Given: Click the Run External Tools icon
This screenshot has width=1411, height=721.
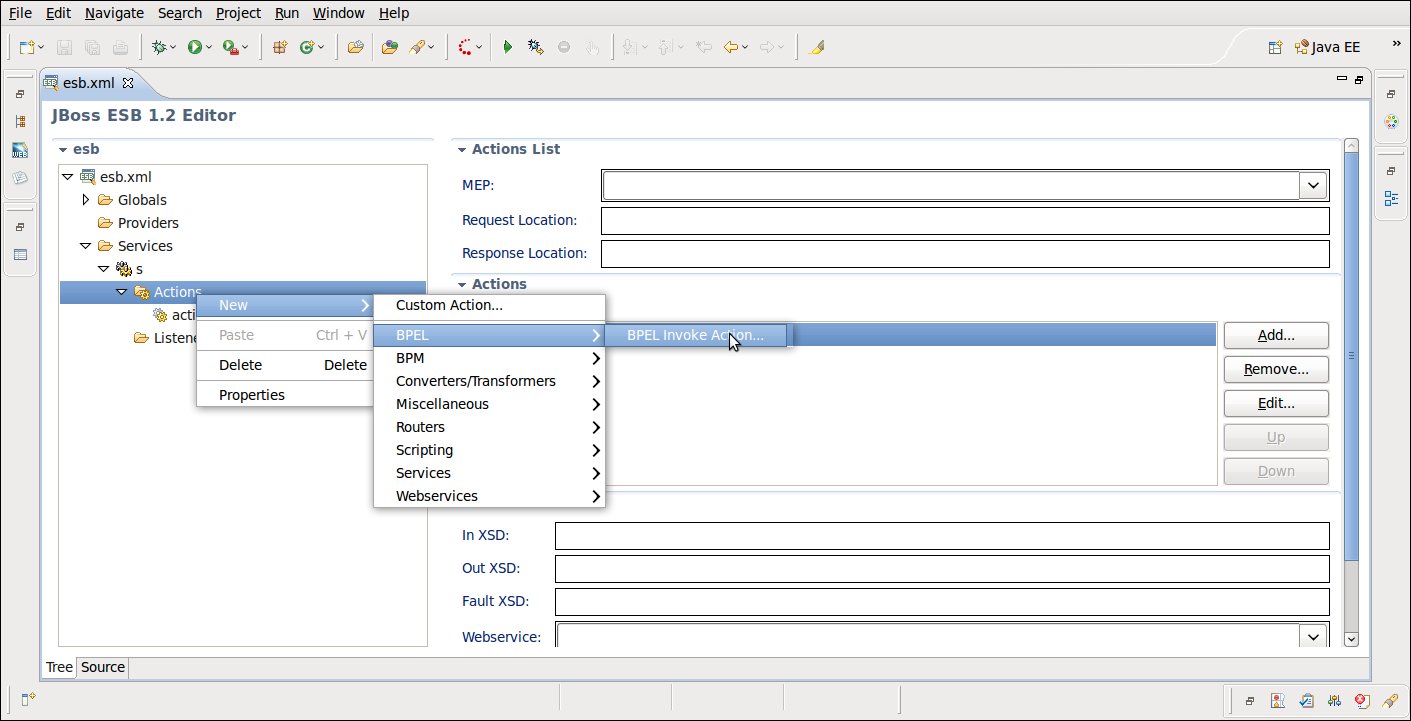Looking at the screenshot, I should click(231, 47).
